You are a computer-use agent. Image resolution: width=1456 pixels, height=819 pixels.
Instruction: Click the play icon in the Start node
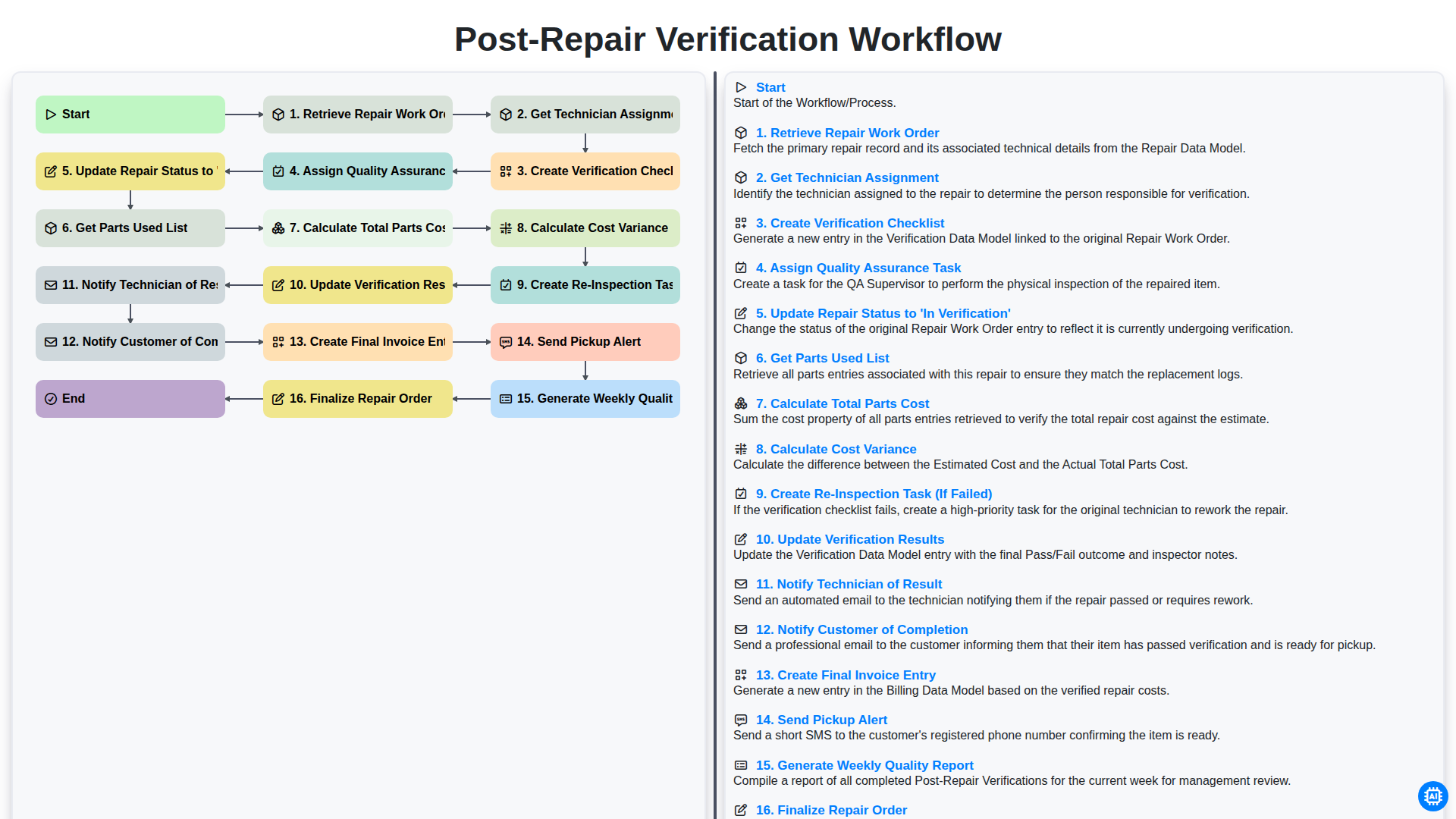tap(51, 115)
